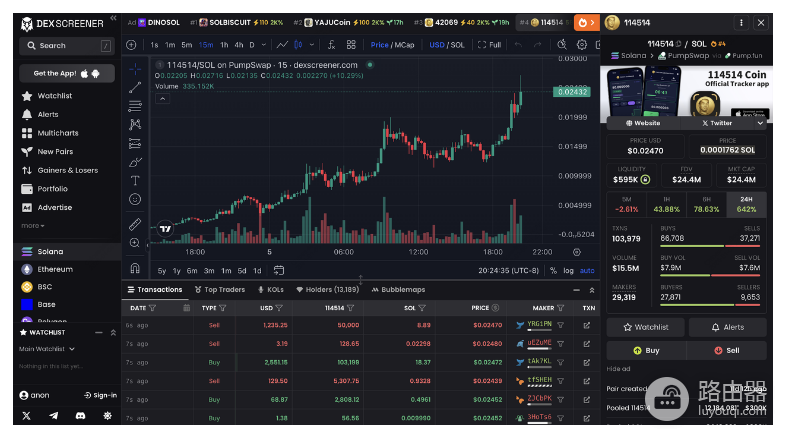Viewport: 785px width, 439px height.
Task: Collapse the chart legend arrow
Action: point(162,99)
